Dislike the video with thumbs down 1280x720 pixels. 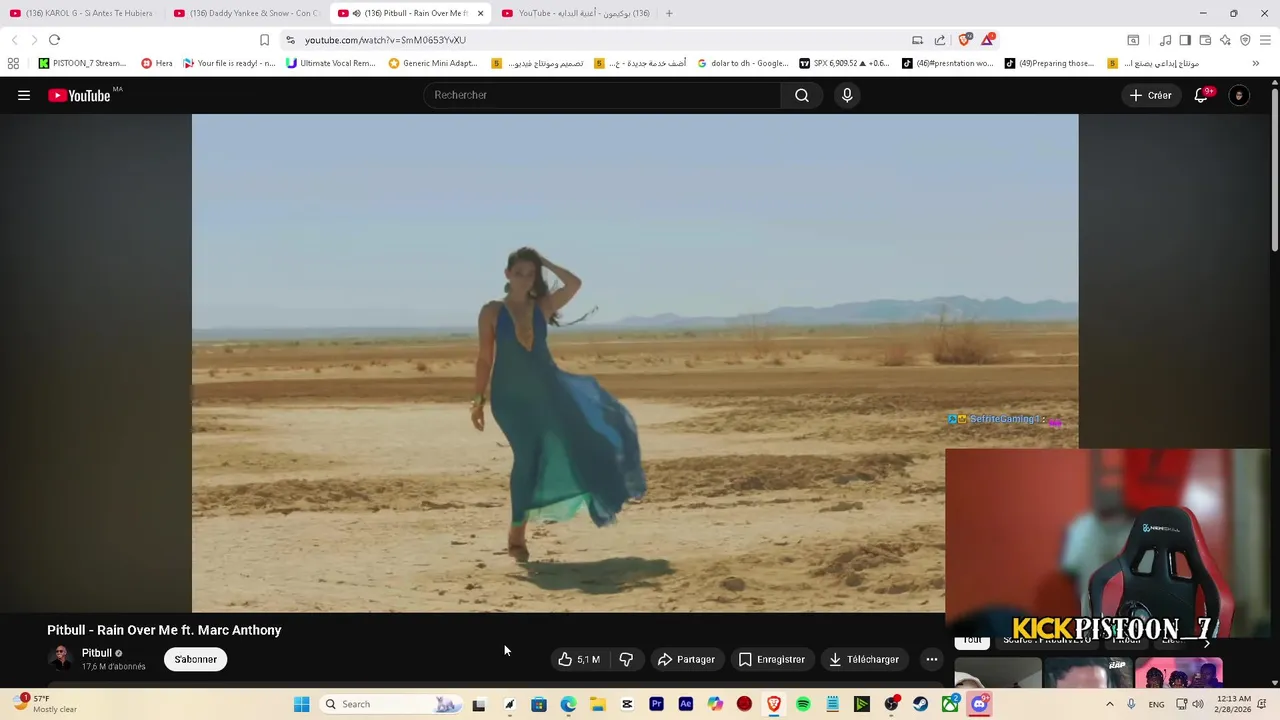[626, 659]
